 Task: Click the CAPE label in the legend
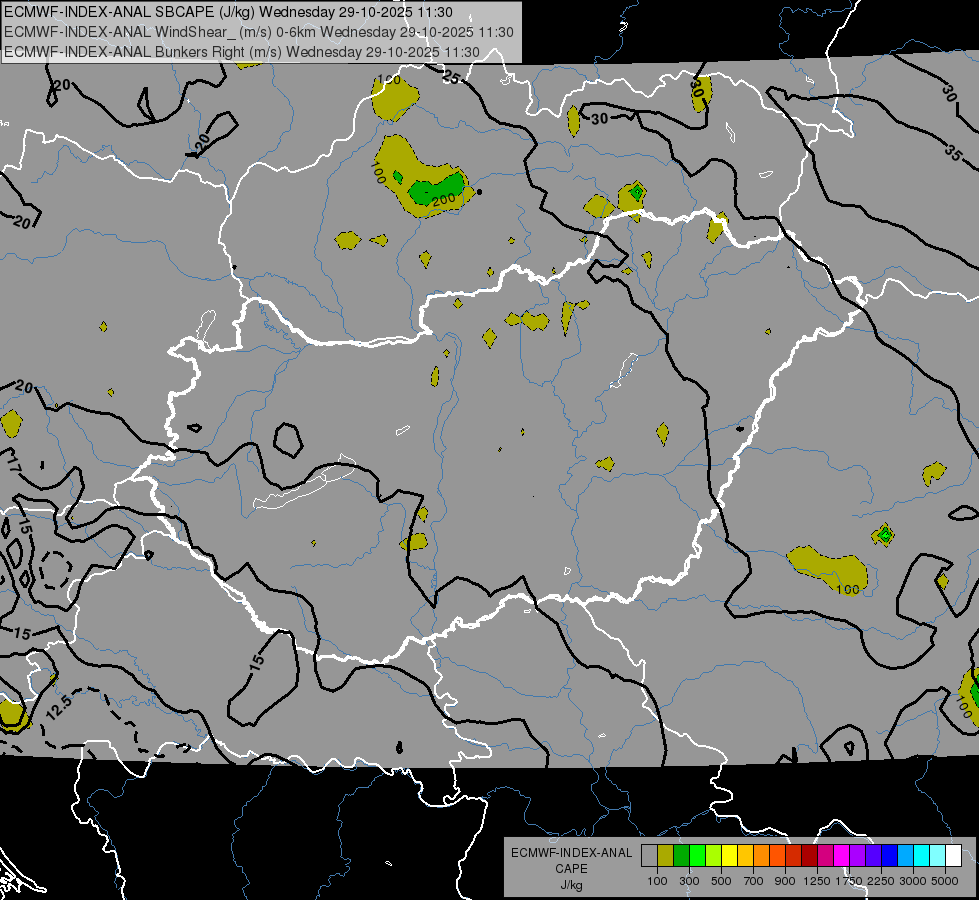click(x=571, y=869)
